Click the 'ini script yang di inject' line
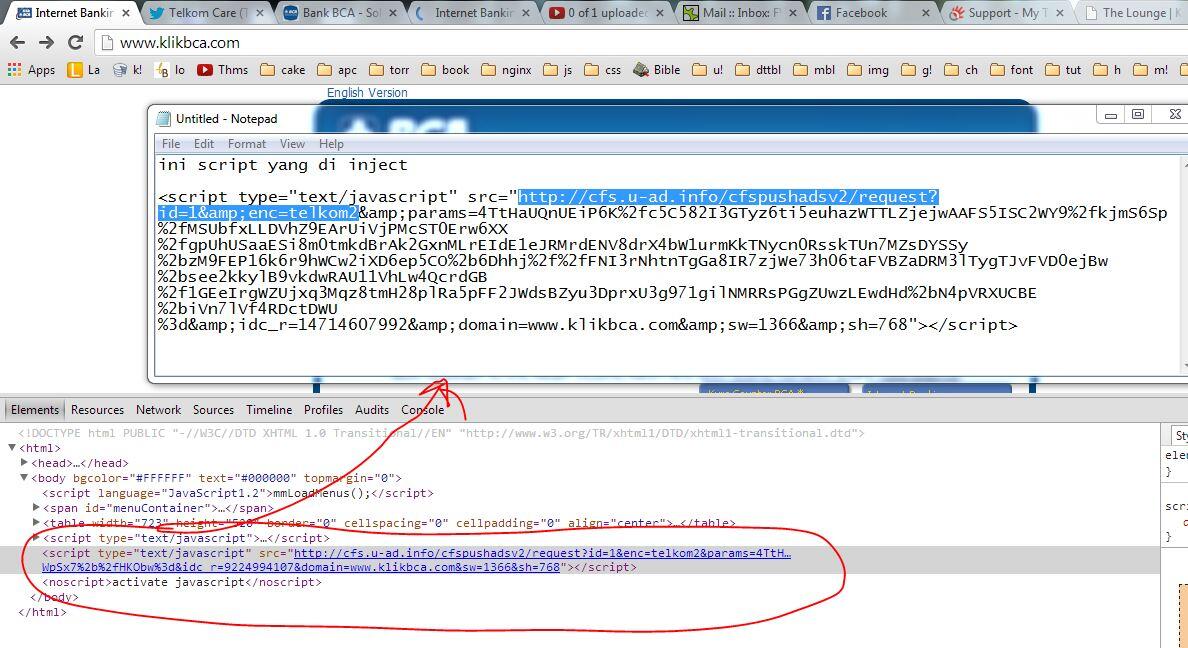Image resolution: width=1188 pixels, height=648 pixels. (283, 165)
